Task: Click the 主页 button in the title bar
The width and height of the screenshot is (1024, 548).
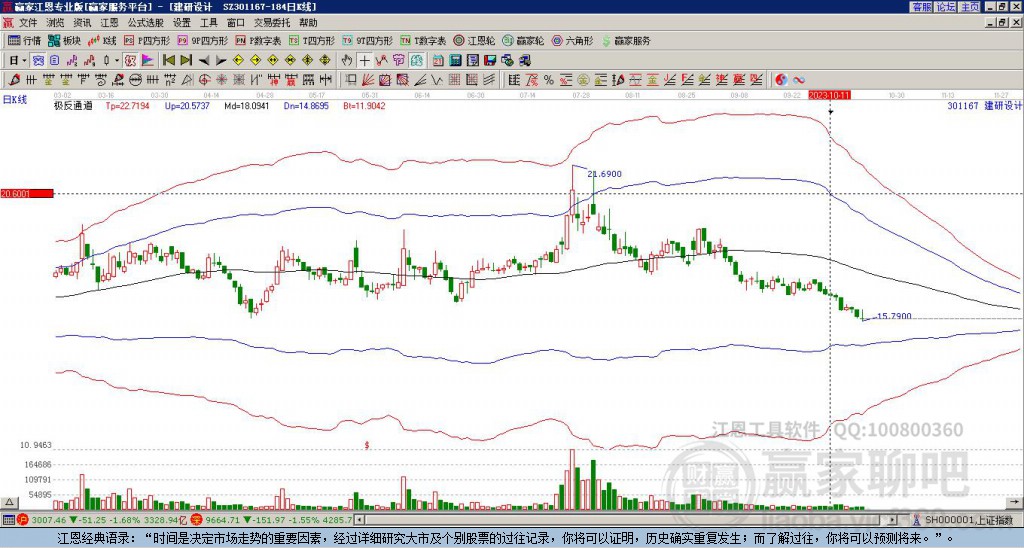Action: coord(969,7)
